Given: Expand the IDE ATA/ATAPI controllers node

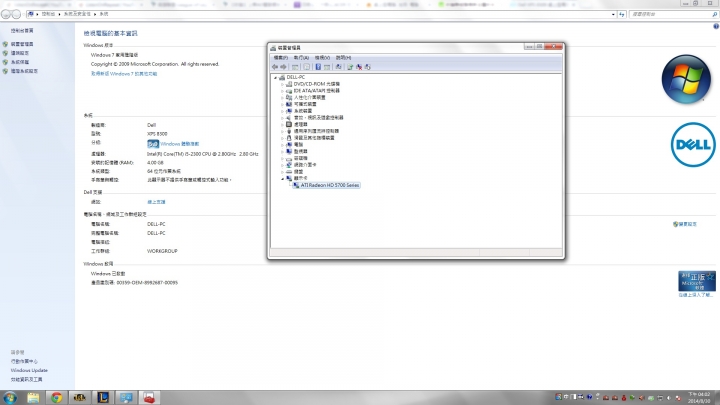Looking at the screenshot, I should [x=282, y=91].
